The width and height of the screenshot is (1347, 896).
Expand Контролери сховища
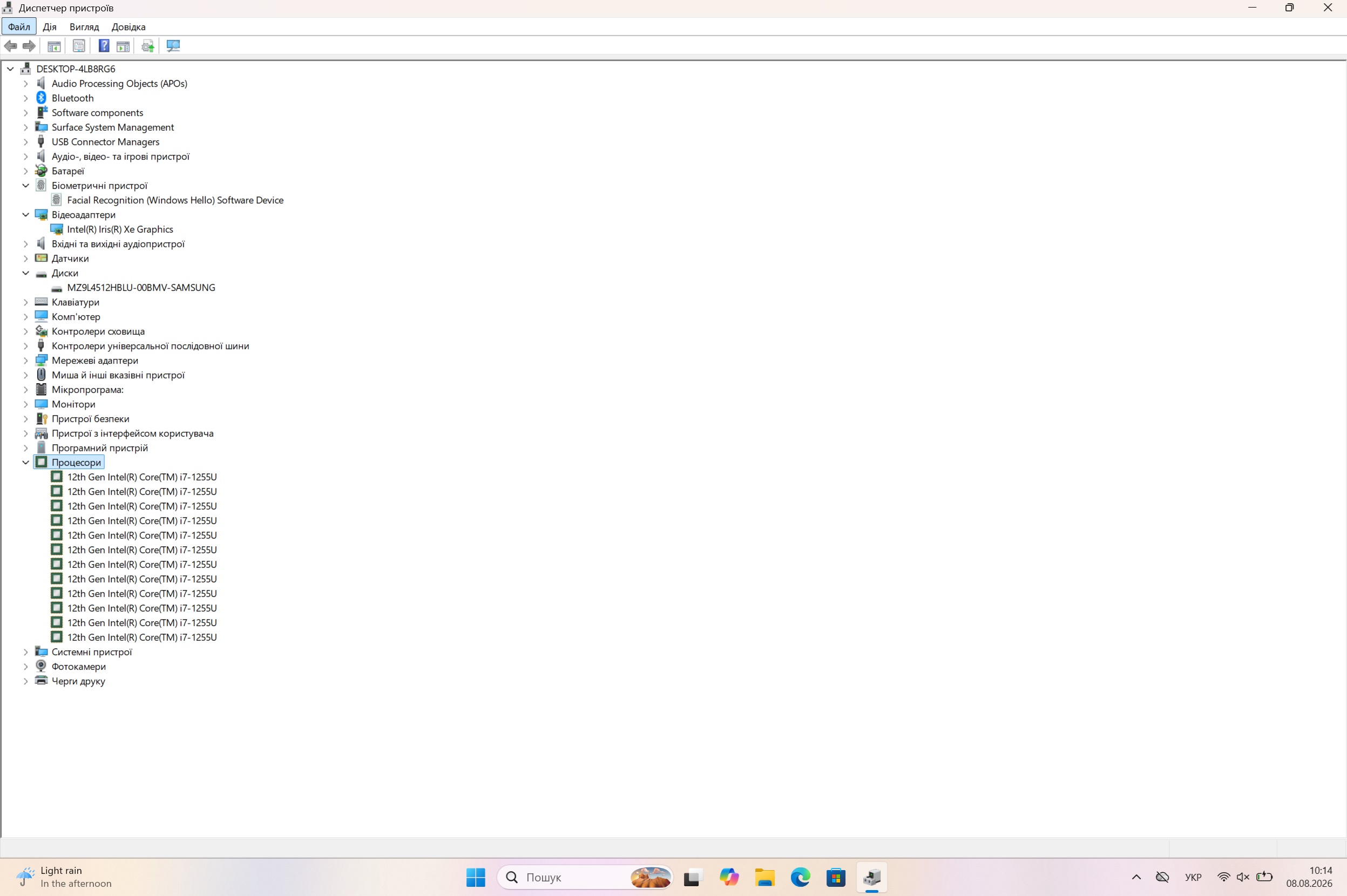[25, 331]
